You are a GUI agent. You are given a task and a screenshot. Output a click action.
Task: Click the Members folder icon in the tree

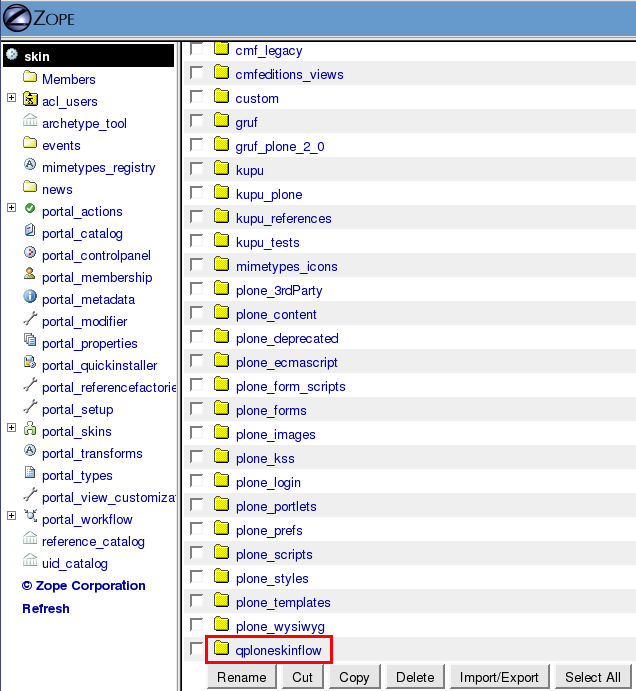(30, 77)
